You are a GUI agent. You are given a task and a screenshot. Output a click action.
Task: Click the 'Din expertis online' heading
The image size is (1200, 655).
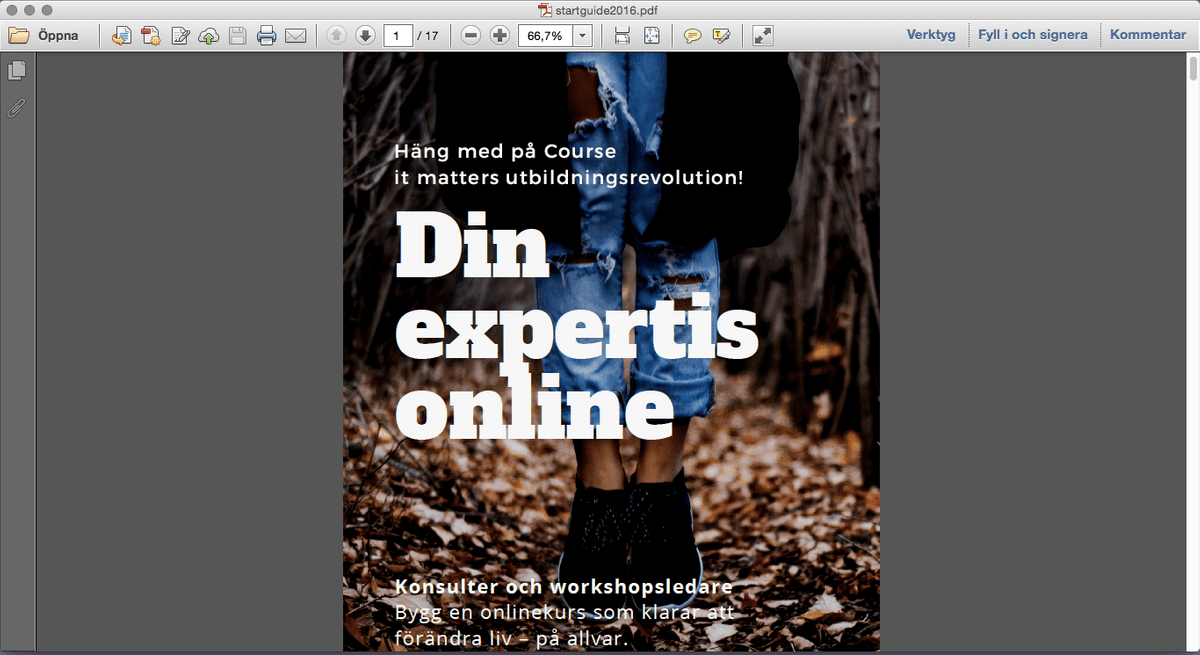tap(577, 325)
